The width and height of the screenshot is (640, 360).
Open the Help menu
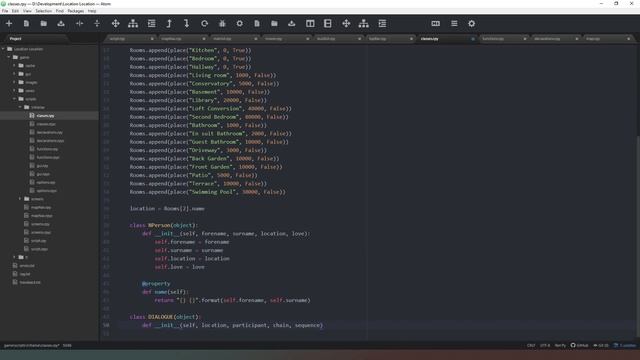pos(92,11)
